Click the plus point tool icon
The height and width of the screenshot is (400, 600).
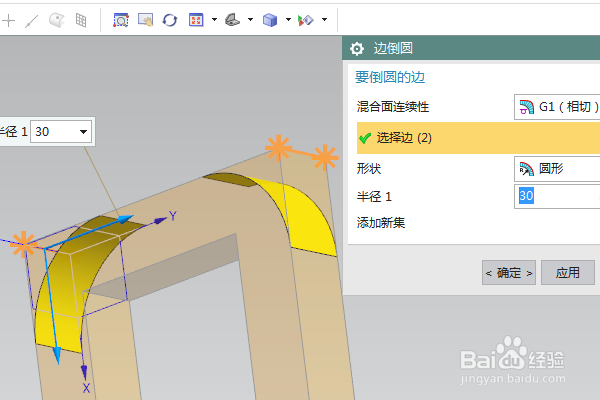(8, 20)
